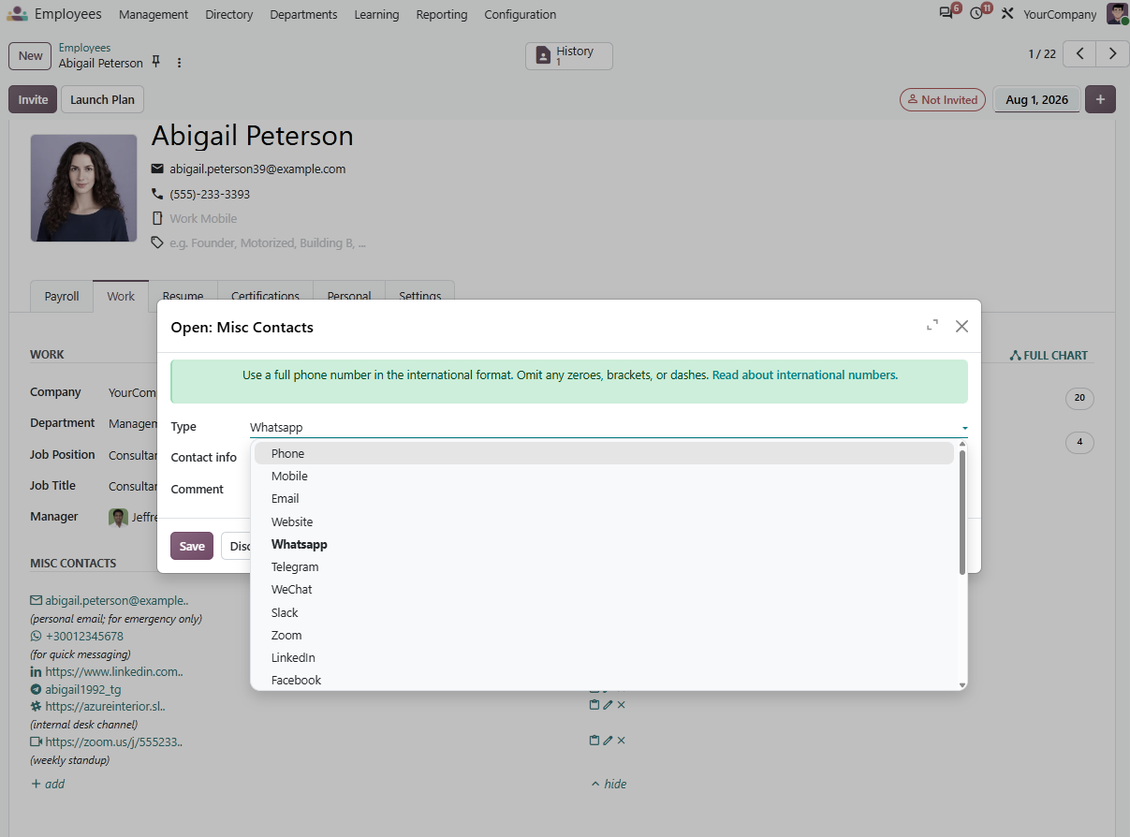Choose Whatsapp from the Type list

point(604,544)
